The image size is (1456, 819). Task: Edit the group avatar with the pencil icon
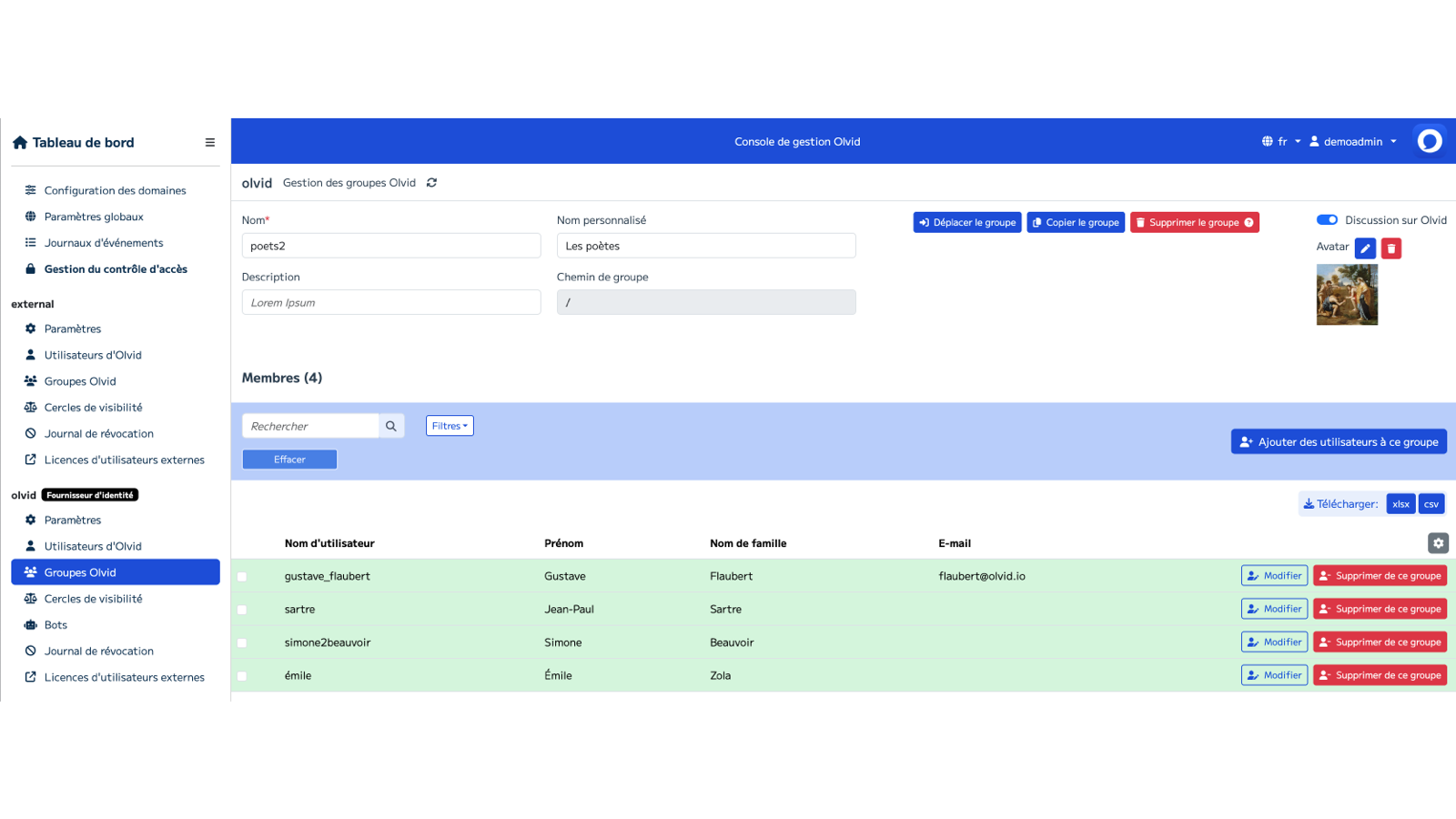click(x=1364, y=248)
